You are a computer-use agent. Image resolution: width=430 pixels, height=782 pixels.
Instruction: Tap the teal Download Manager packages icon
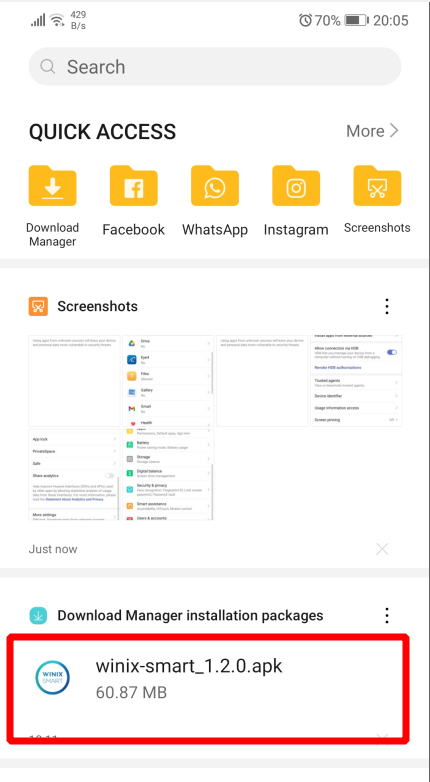click(38, 615)
